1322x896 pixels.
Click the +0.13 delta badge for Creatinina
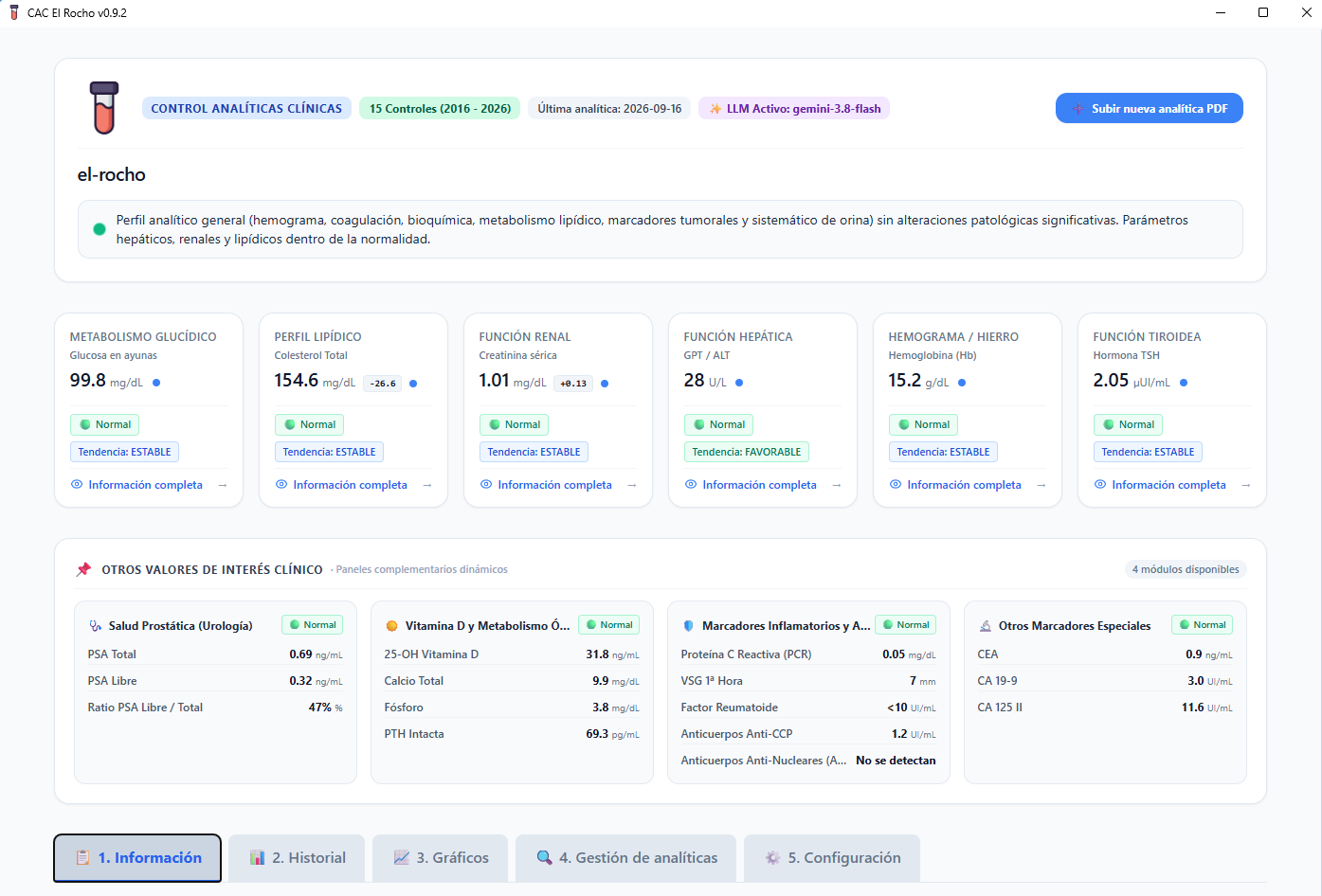tap(573, 384)
